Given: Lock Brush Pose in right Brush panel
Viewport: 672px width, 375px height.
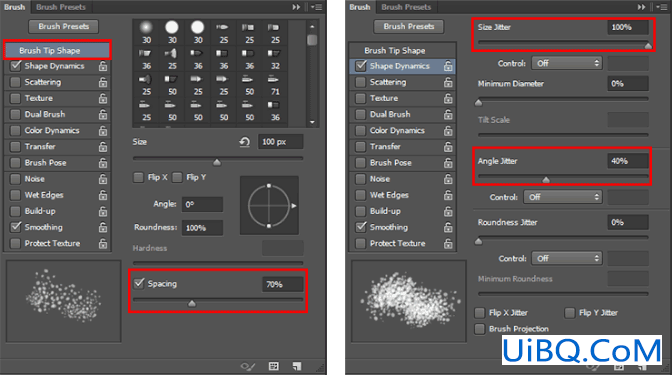Looking at the screenshot, I should tap(448, 163).
